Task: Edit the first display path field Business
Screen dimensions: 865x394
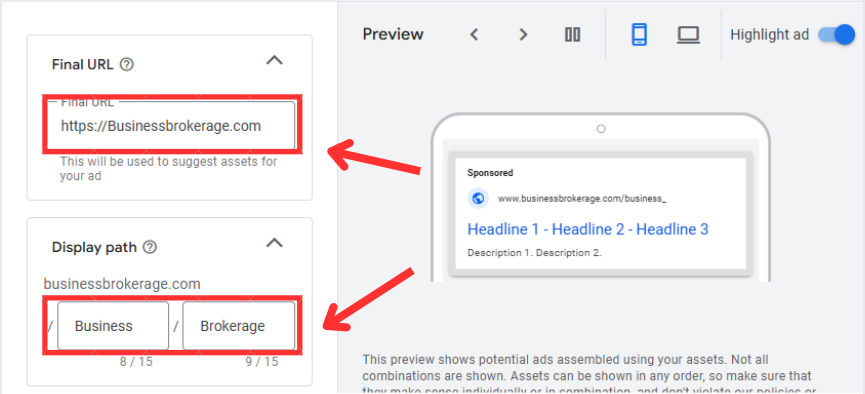Action: (x=113, y=326)
